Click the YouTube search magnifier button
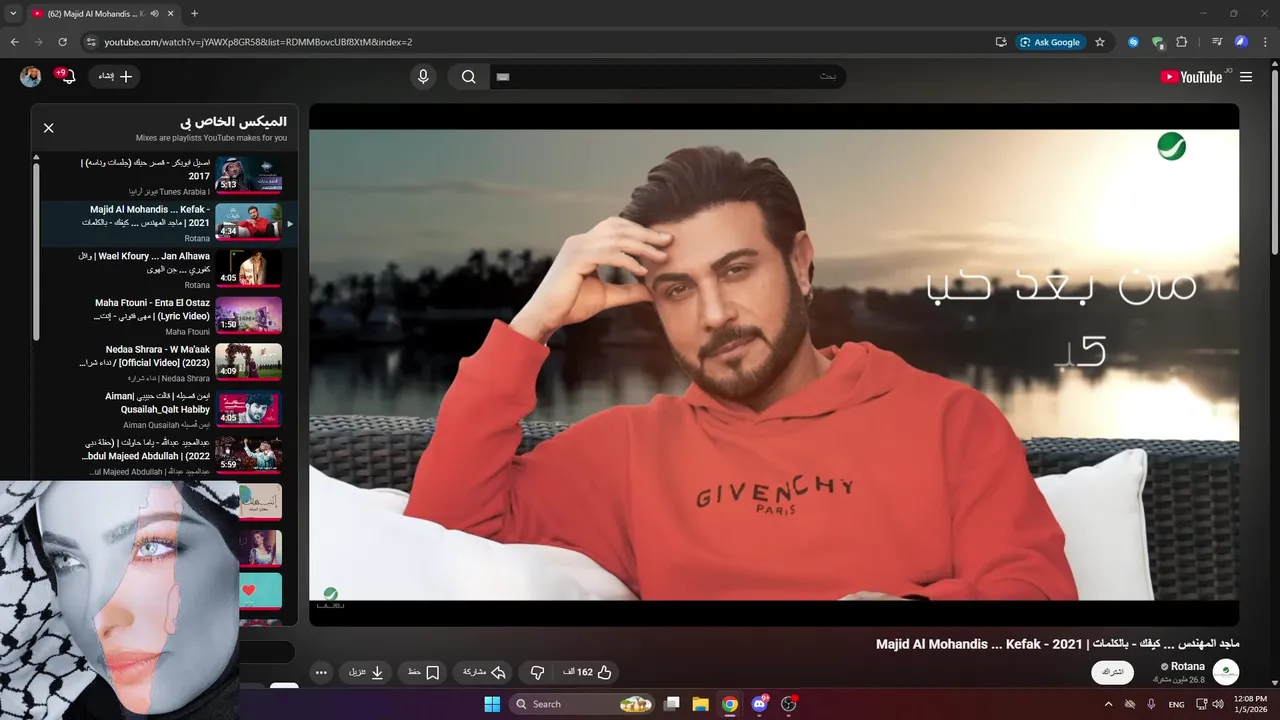Viewport: 1280px width, 720px height. click(468, 77)
